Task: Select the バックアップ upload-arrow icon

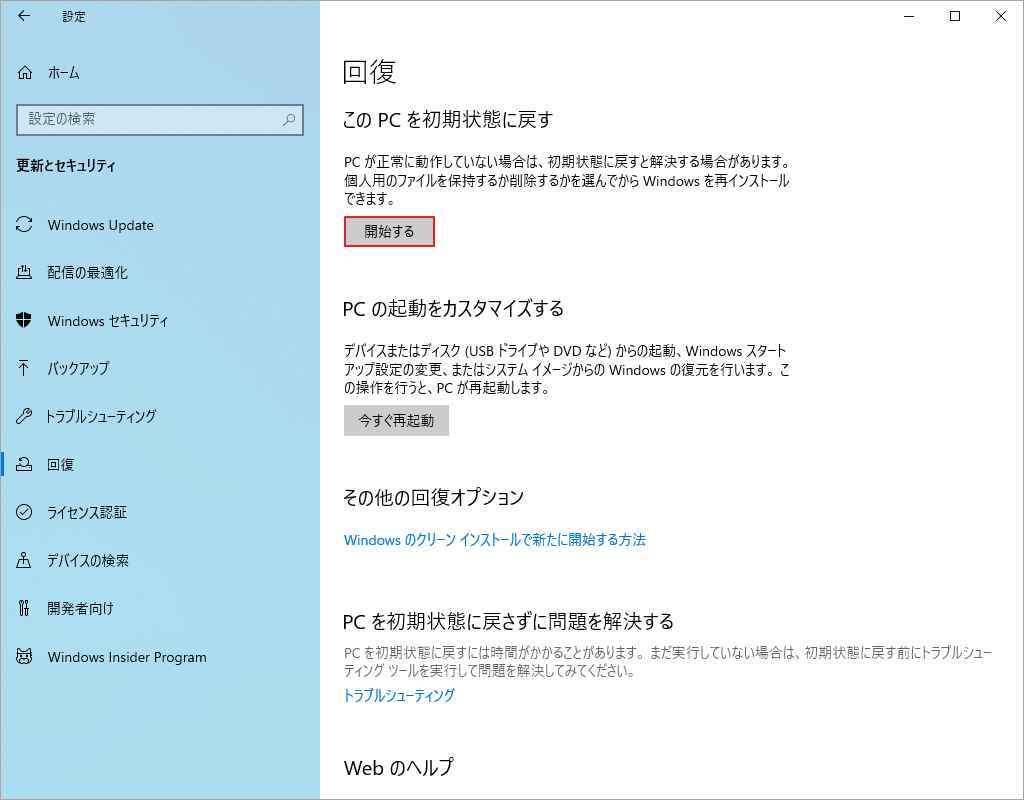Action: coord(26,369)
